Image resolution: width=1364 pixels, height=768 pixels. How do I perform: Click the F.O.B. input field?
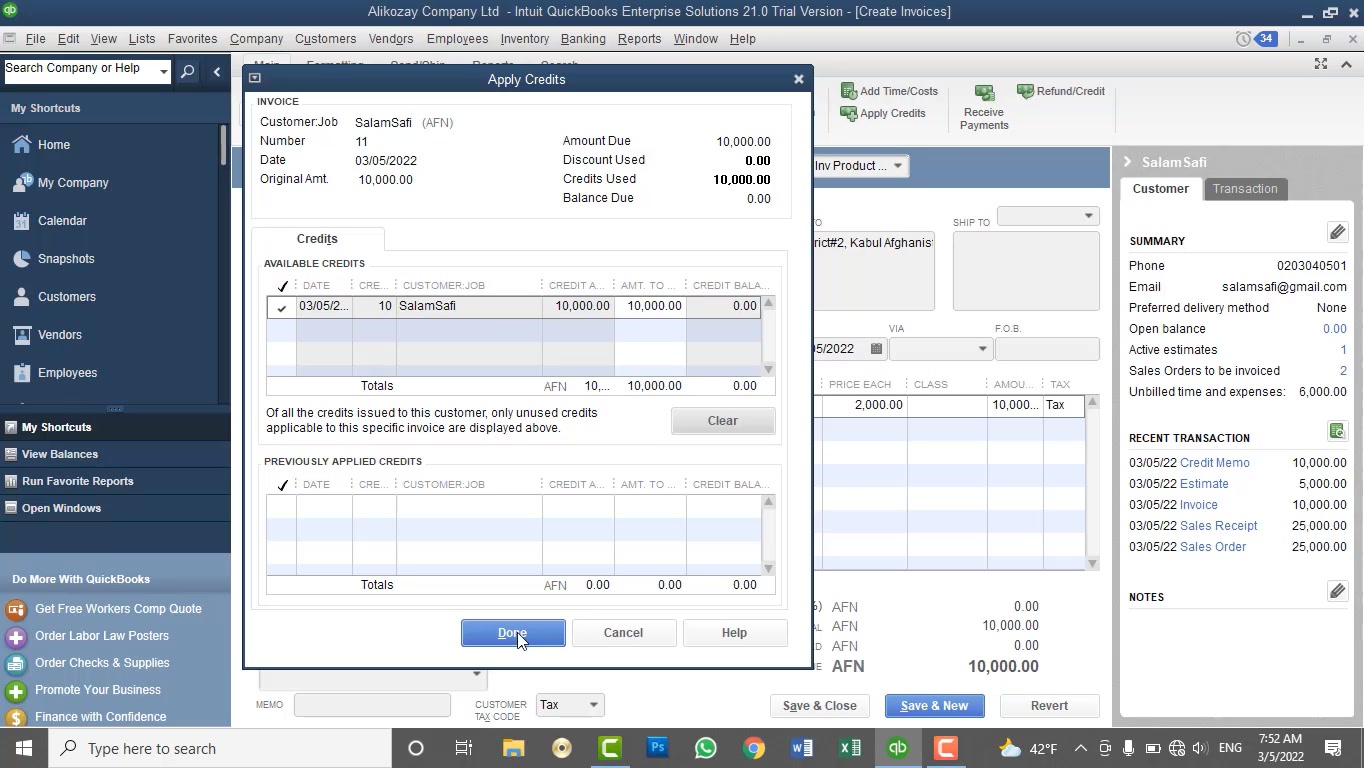[x=1047, y=349]
